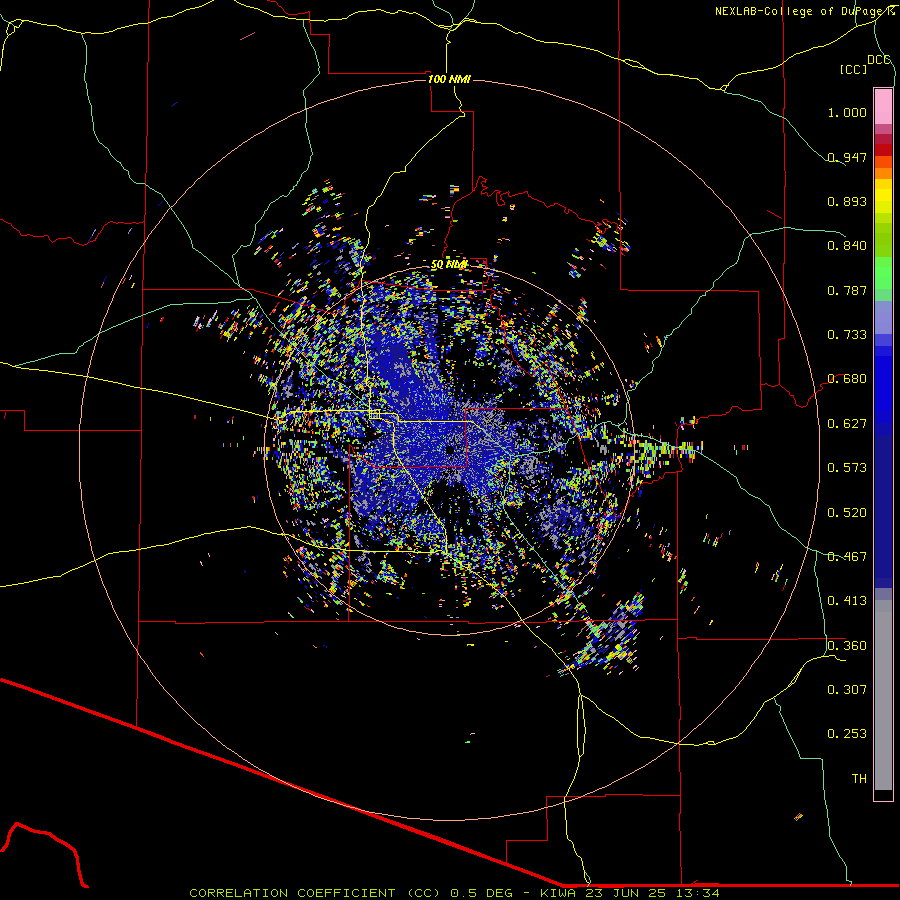Click the 0.787 legend value
Image resolution: width=900 pixels, height=900 pixels.
(x=847, y=290)
